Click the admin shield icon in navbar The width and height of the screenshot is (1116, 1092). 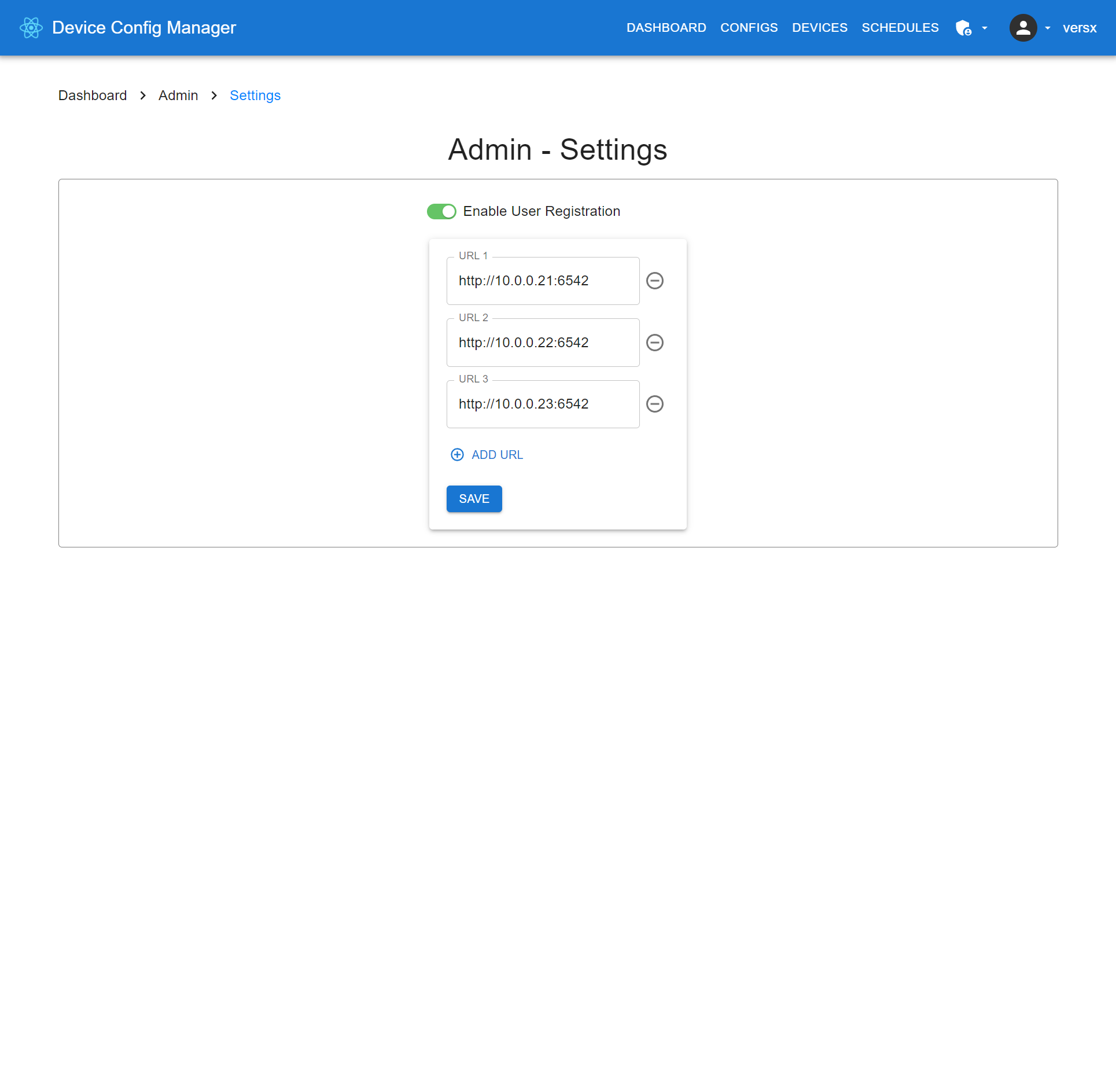coord(963,28)
